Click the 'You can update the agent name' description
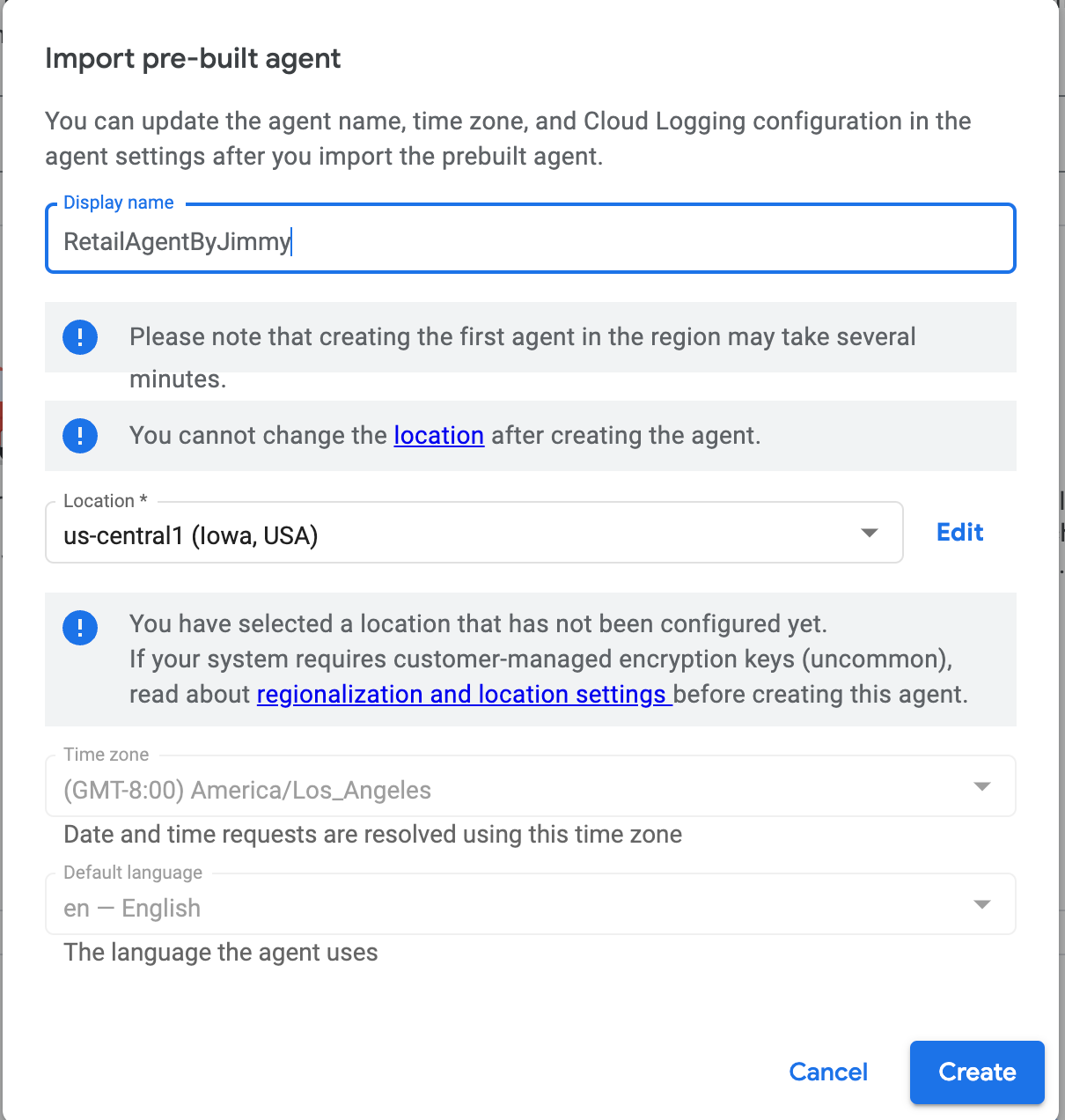 508,138
